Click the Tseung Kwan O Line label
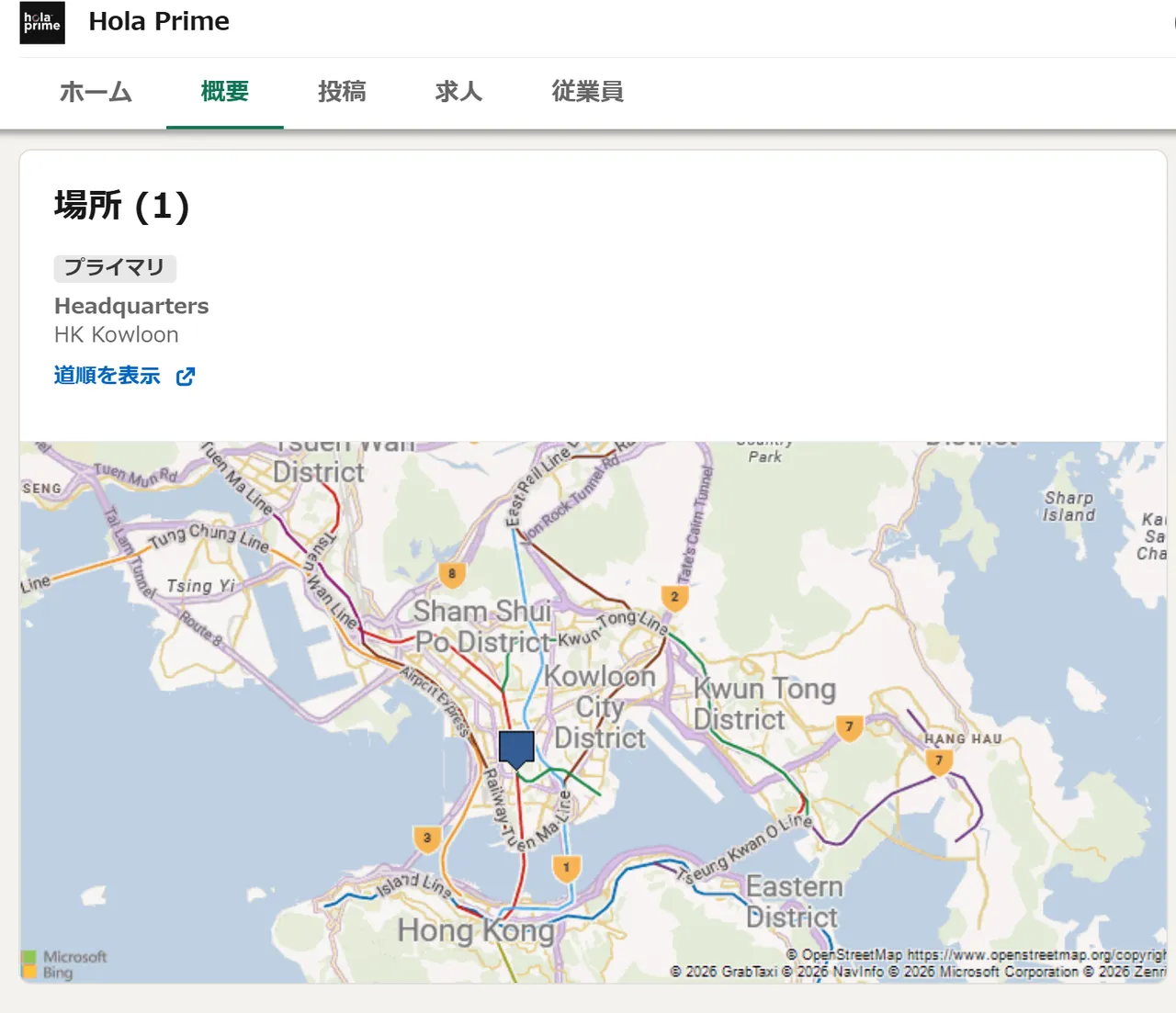The height and width of the screenshot is (1013, 1176). pyautogui.click(x=746, y=849)
